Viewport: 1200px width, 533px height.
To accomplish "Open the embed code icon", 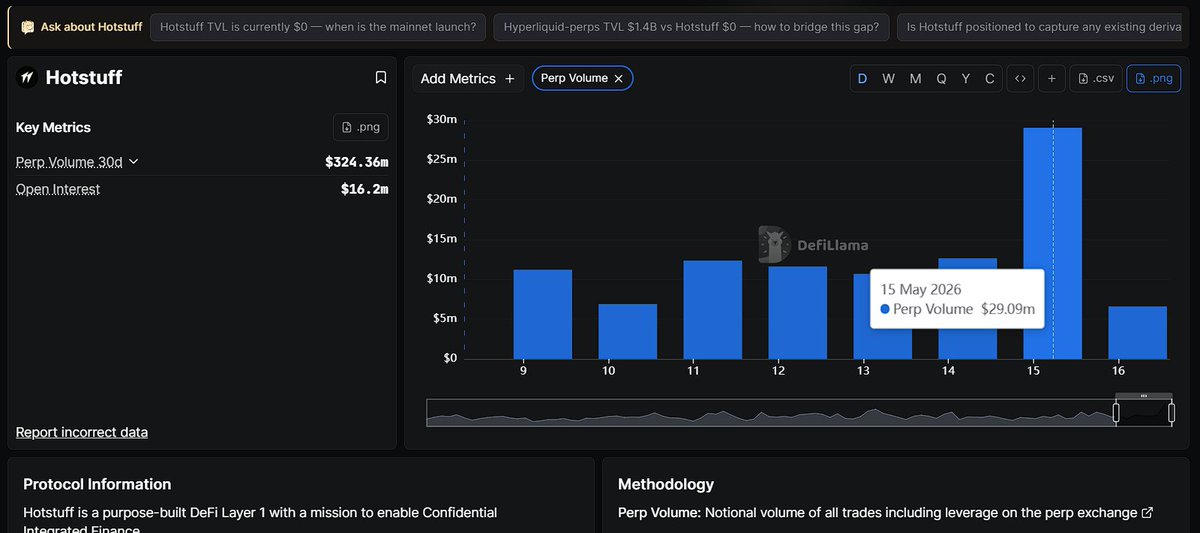I will pyautogui.click(x=1019, y=78).
